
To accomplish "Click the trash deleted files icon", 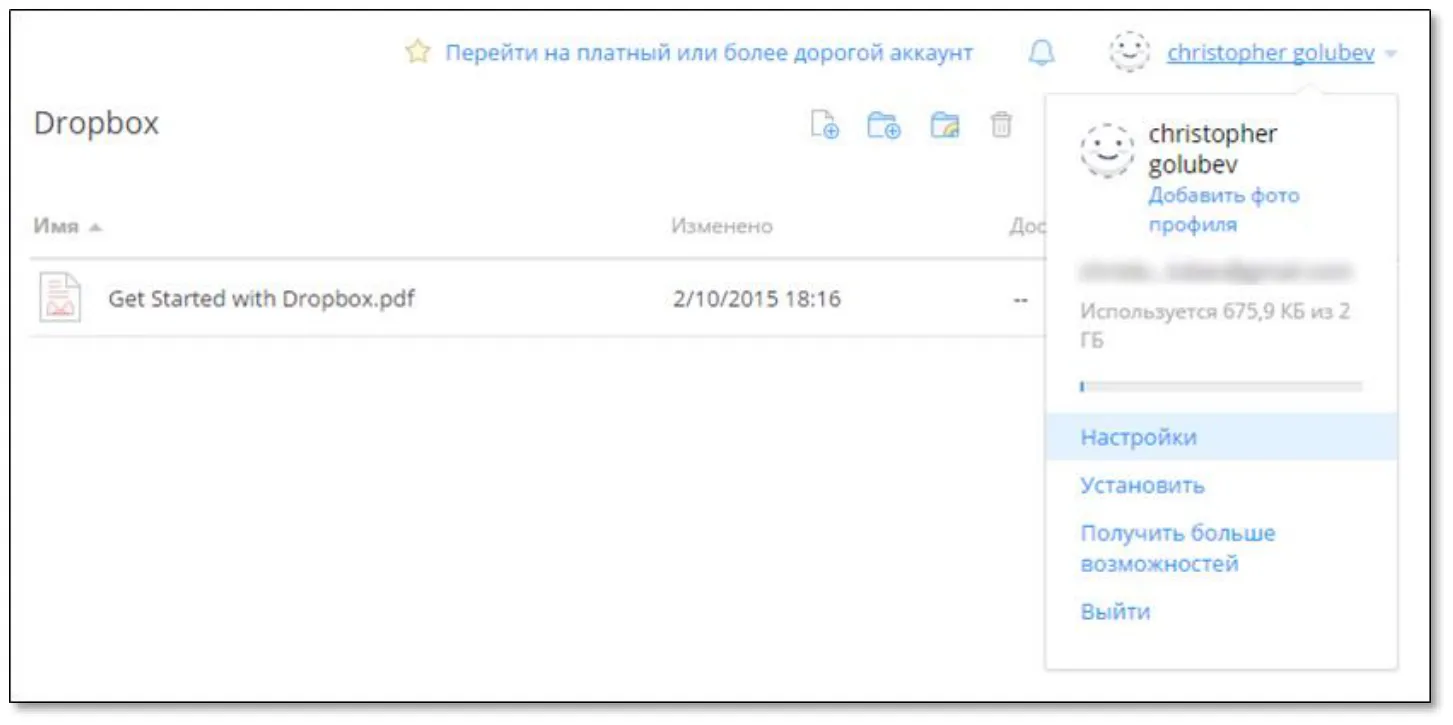I will click(1001, 125).
